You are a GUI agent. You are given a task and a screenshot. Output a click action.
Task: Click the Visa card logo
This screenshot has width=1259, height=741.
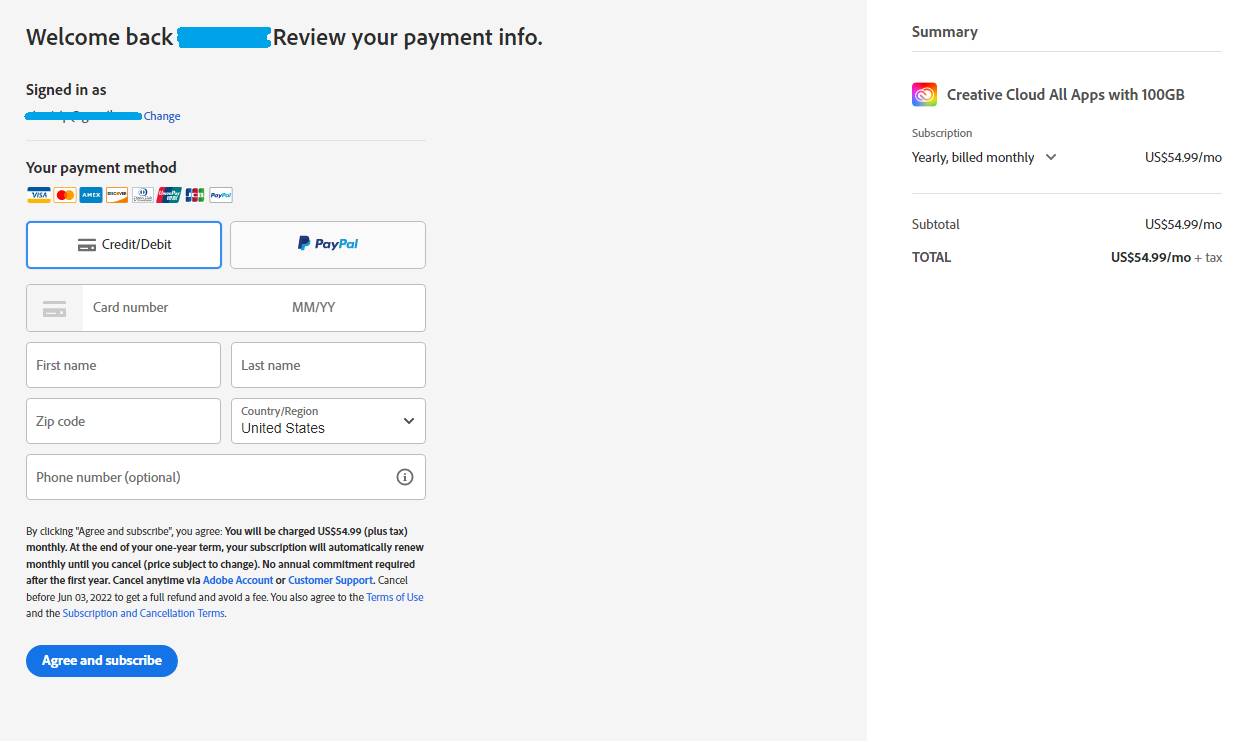pyautogui.click(x=39, y=195)
